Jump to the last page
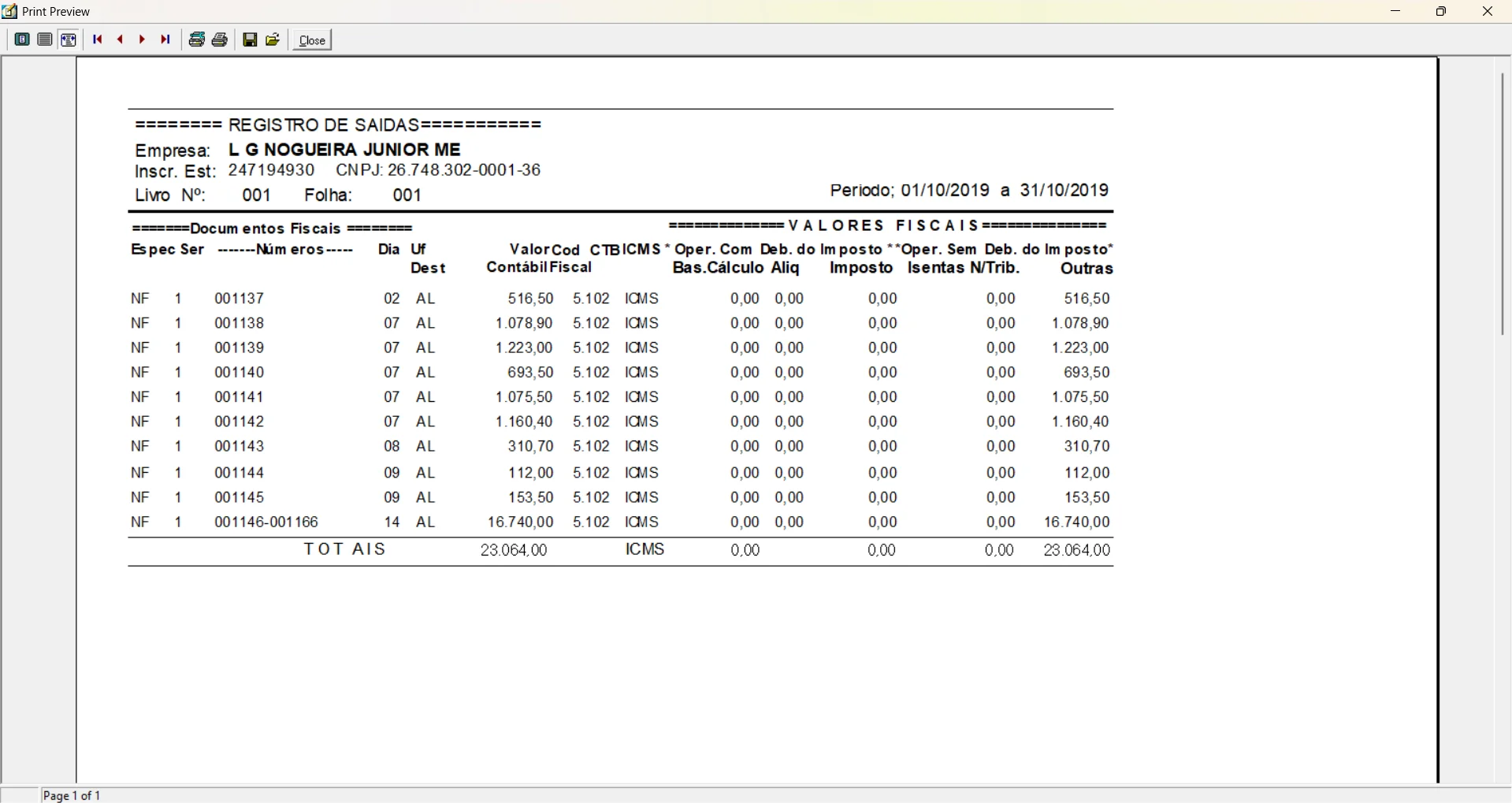This screenshot has width=1512, height=803. (165, 40)
